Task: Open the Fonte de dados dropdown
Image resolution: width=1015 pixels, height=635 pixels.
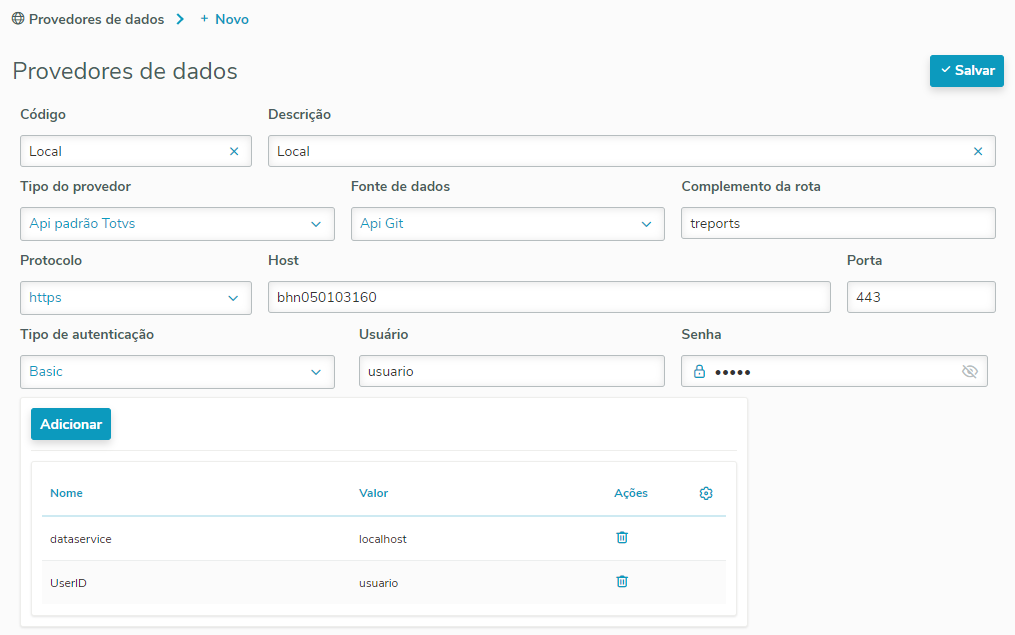Action: (646, 224)
